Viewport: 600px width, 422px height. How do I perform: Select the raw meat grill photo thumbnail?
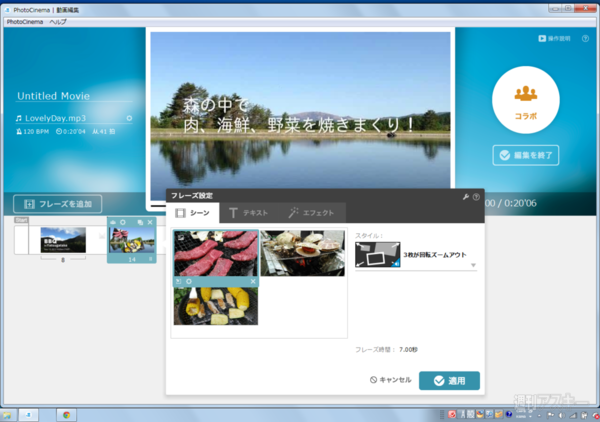(216, 253)
